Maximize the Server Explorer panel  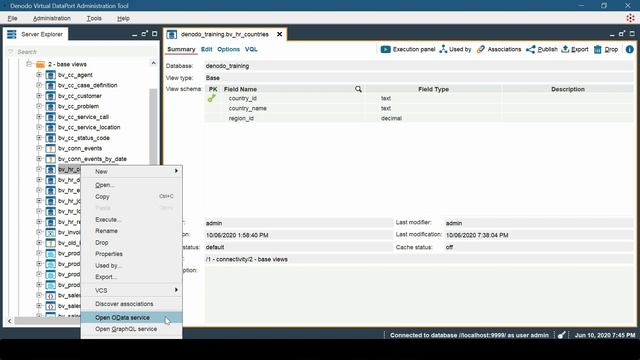(x=155, y=34)
